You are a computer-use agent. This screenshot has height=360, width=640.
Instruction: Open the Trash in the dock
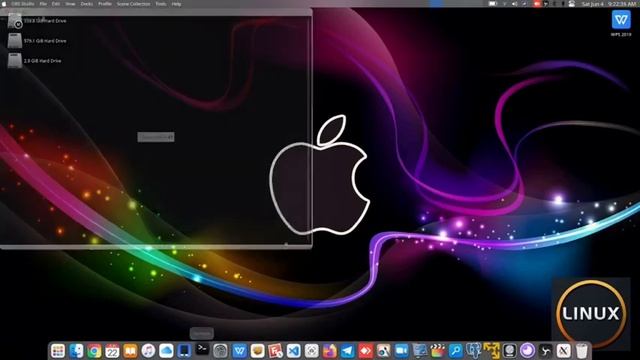[582, 351]
